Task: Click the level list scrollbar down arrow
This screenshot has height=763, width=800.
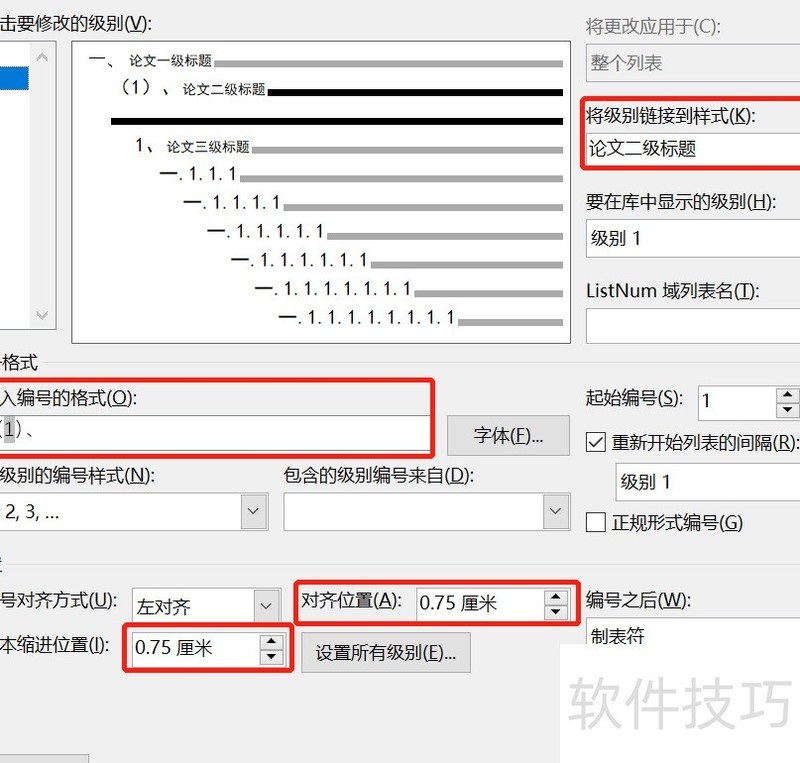Action: (42, 314)
